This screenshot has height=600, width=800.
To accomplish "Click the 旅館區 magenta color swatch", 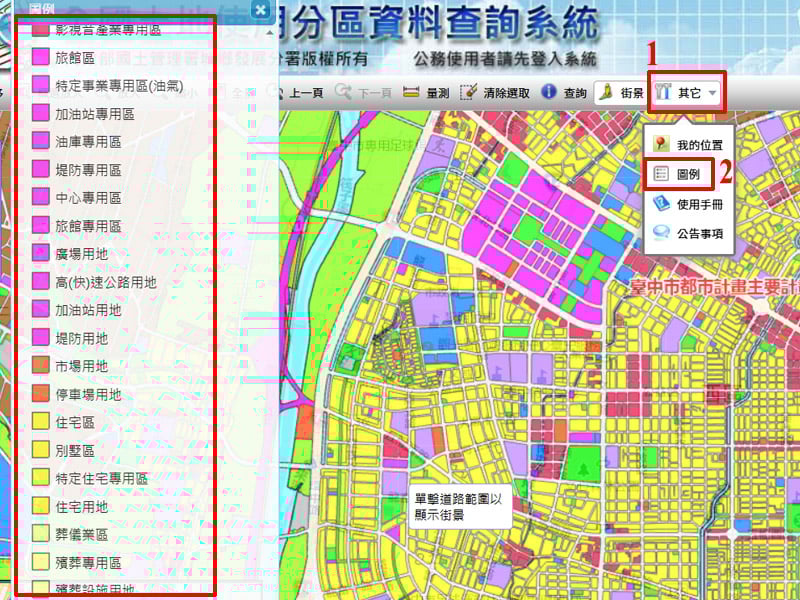I will pos(41,58).
